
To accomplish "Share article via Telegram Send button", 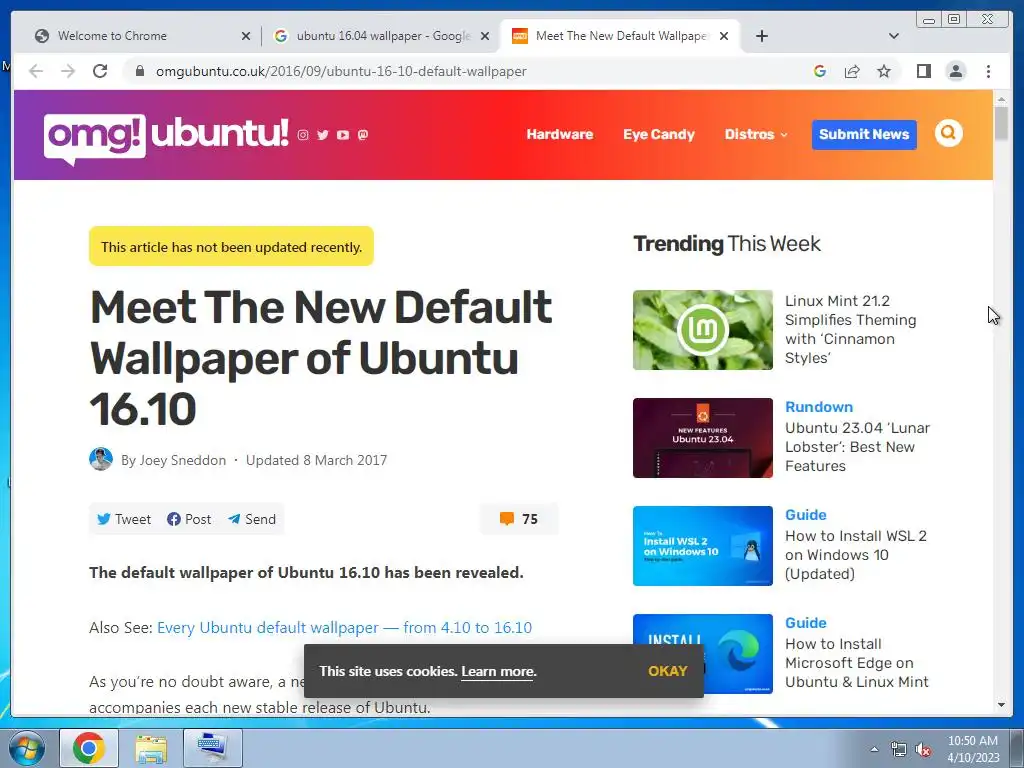I will (251, 519).
